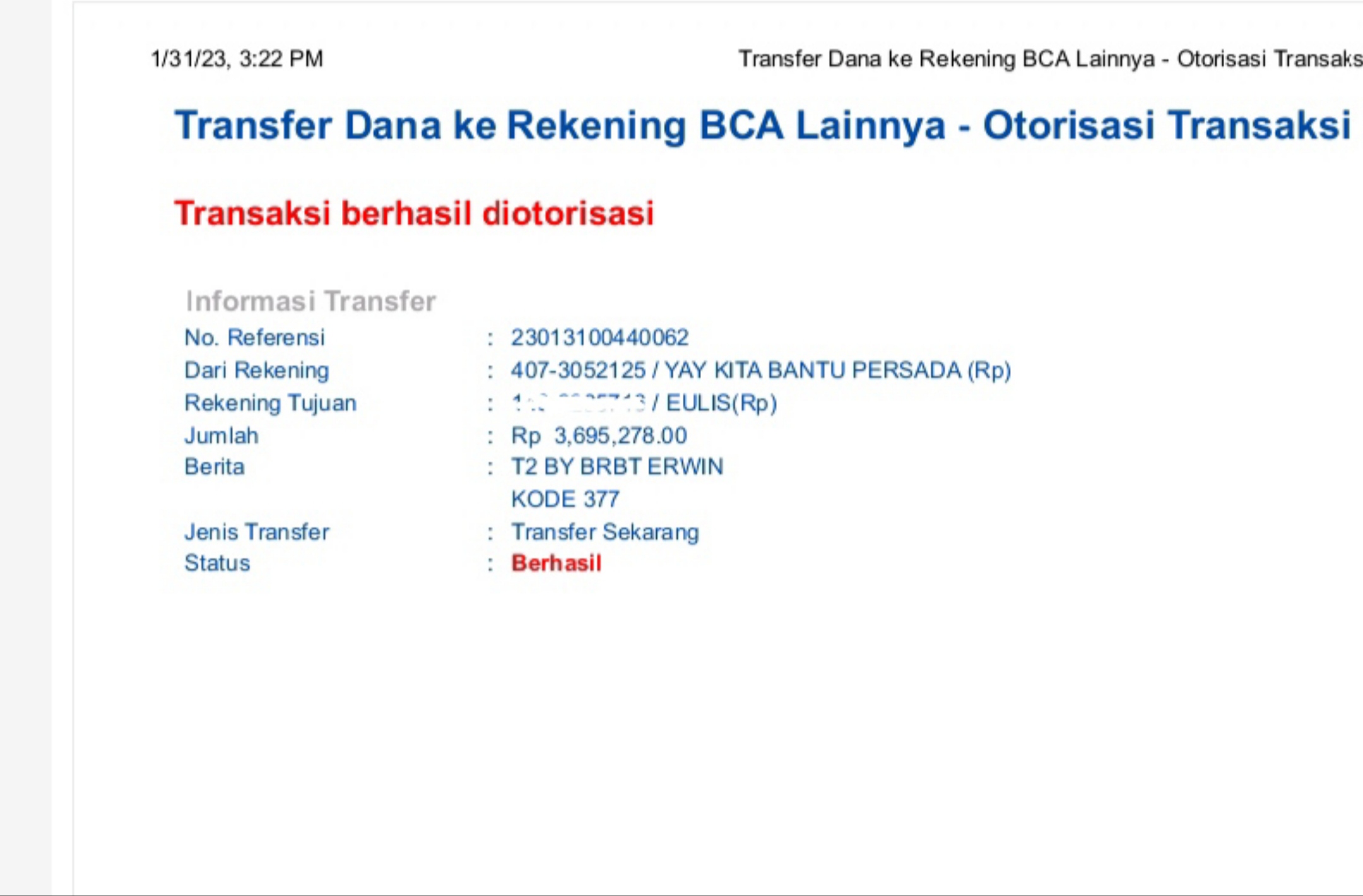Click the page header text 'Transfer Dana ke Rekening BCA Lainnya' at top right

946,59
